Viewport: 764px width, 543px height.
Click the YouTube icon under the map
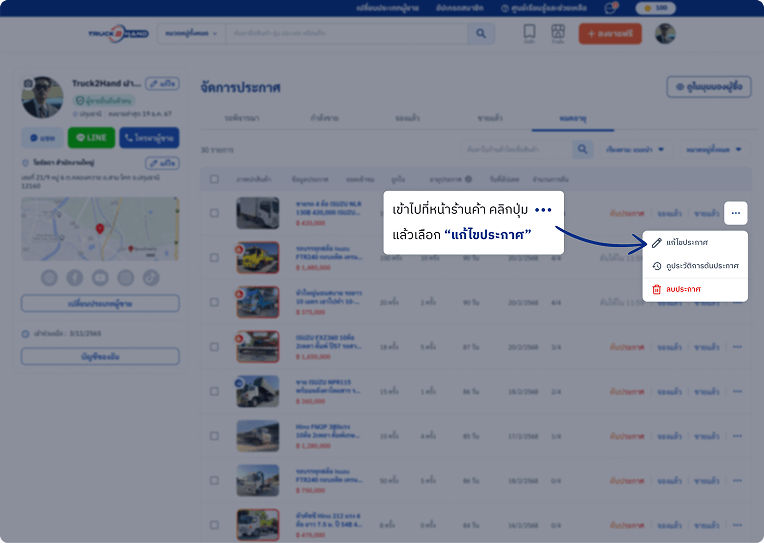[100, 277]
